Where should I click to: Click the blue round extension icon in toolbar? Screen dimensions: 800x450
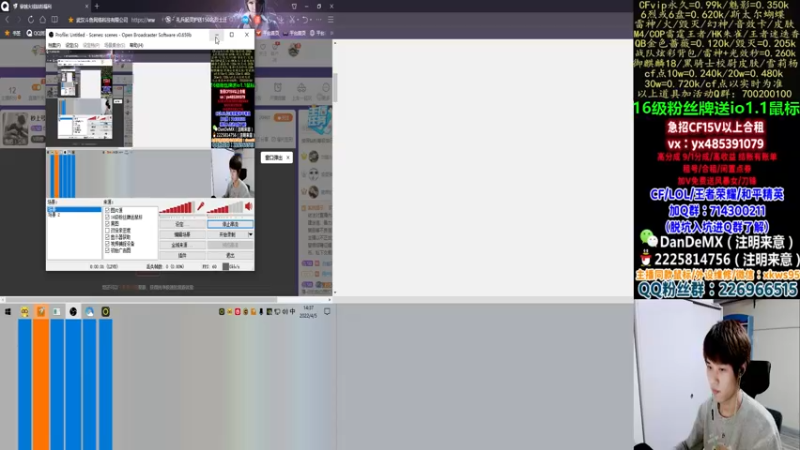[245, 20]
